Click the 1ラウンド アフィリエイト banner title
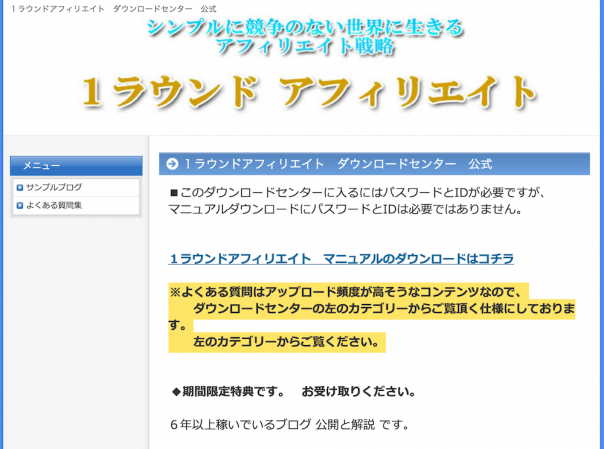Screen dimensions: 604x449 (309, 92)
